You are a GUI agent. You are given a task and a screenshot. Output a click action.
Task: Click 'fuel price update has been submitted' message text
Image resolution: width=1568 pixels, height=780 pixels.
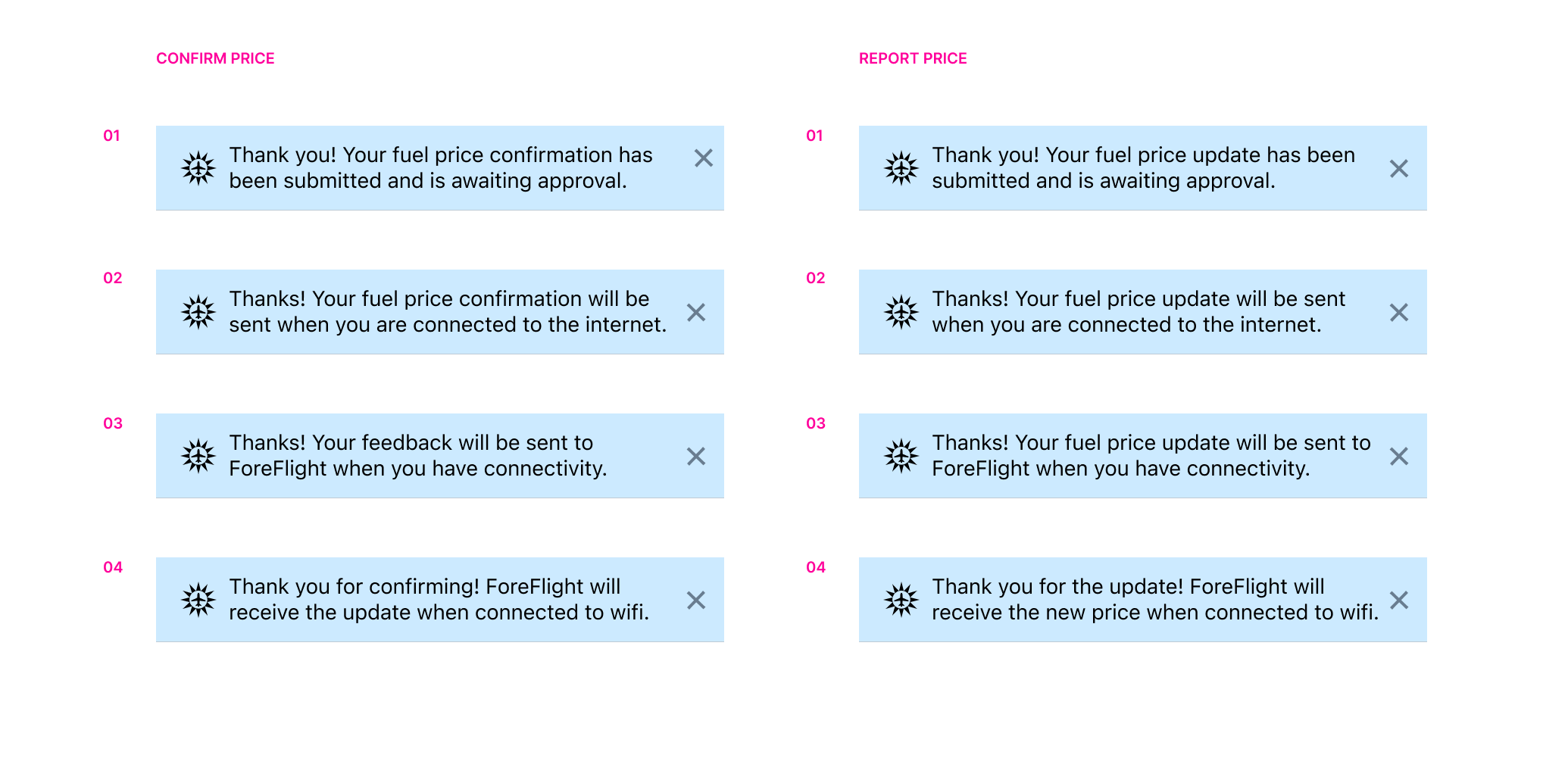point(1142,168)
